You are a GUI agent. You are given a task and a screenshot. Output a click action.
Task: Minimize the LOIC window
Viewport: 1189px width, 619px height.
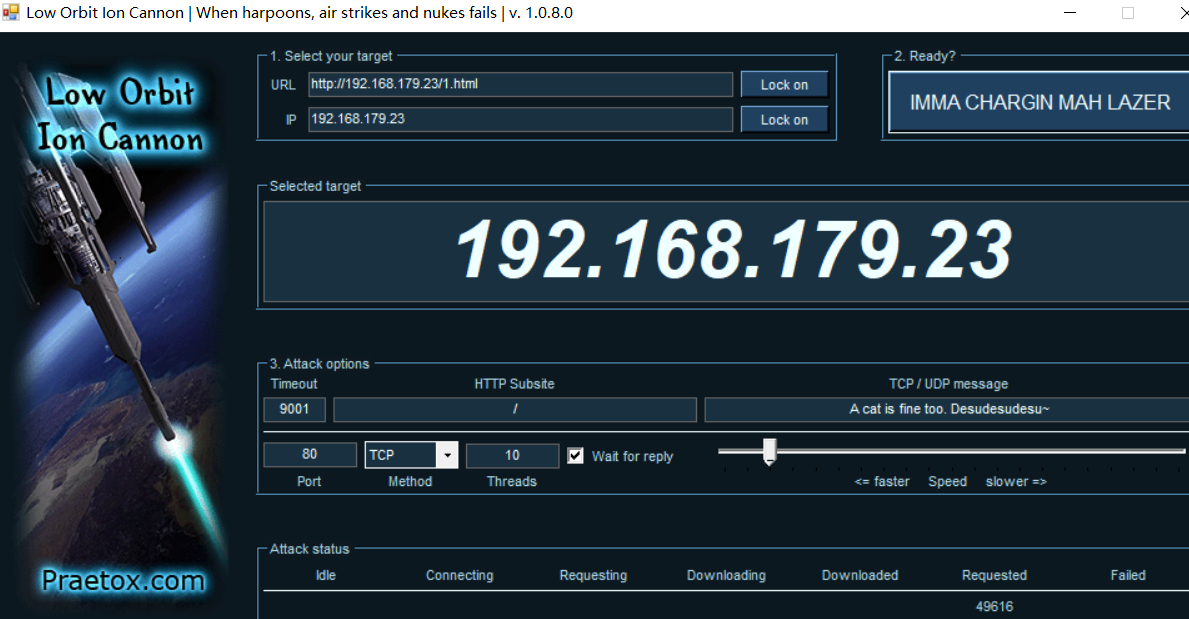pos(1070,13)
